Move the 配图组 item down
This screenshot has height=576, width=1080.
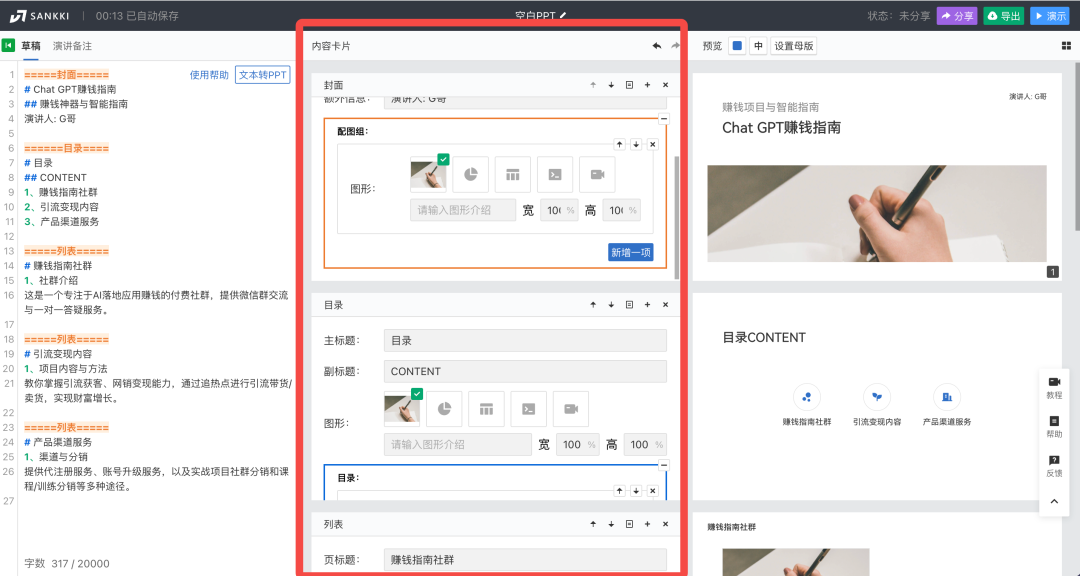point(636,144)
